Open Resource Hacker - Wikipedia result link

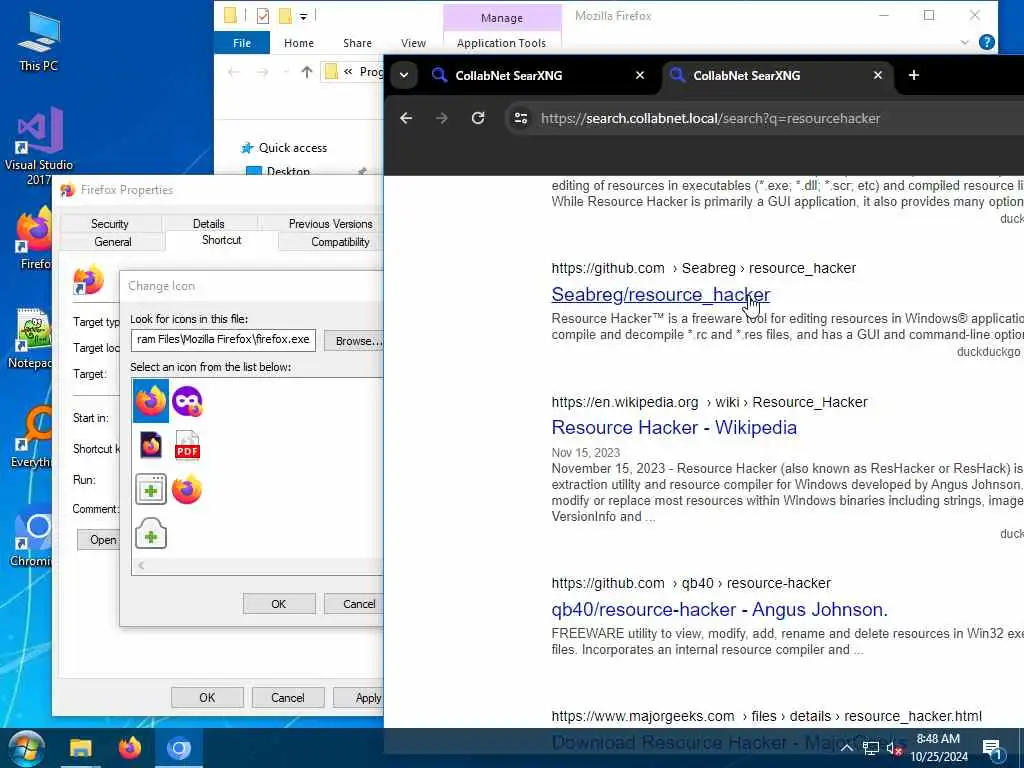[674, 427]
